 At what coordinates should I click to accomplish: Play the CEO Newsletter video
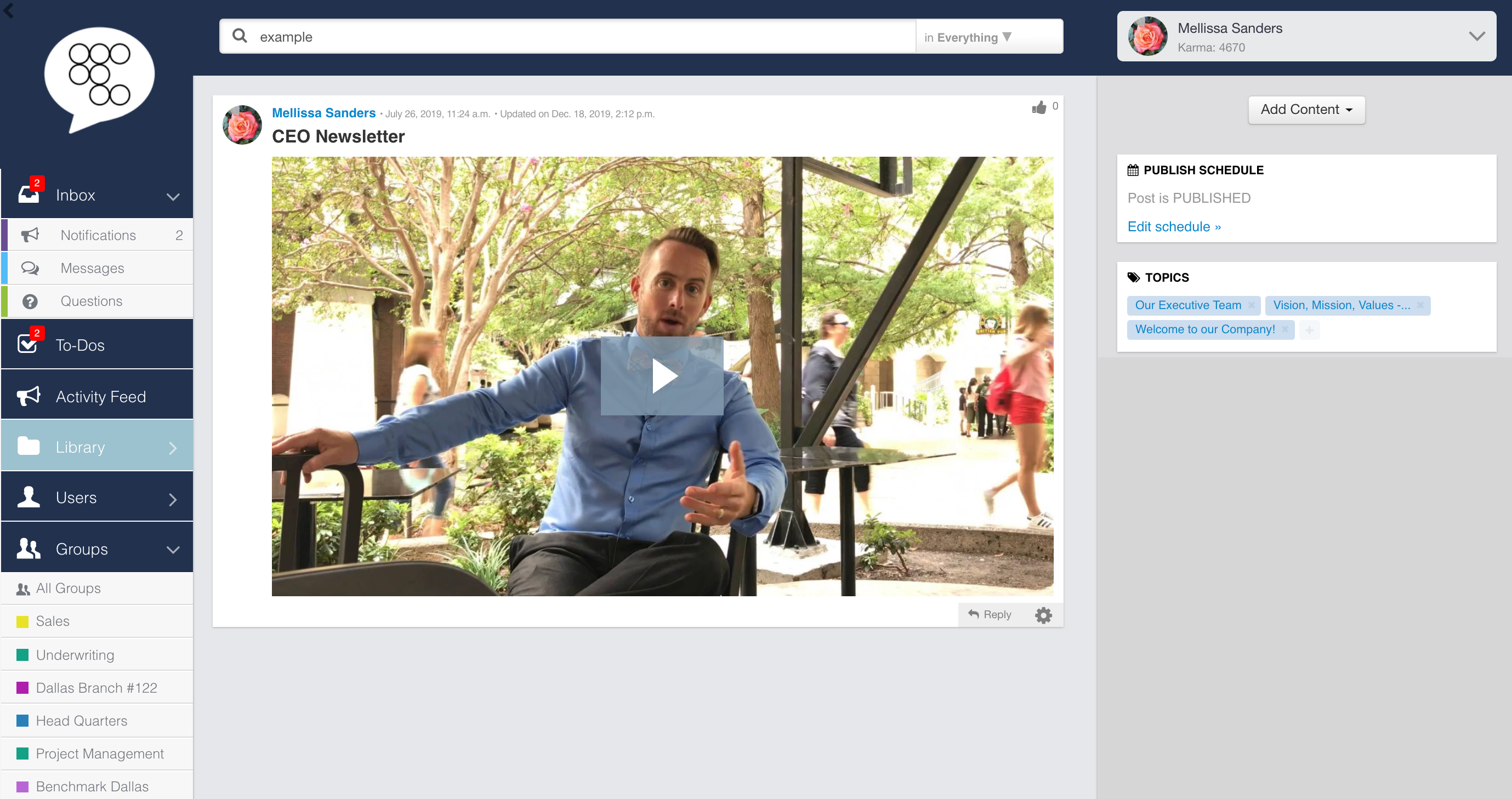pos(662,375)
